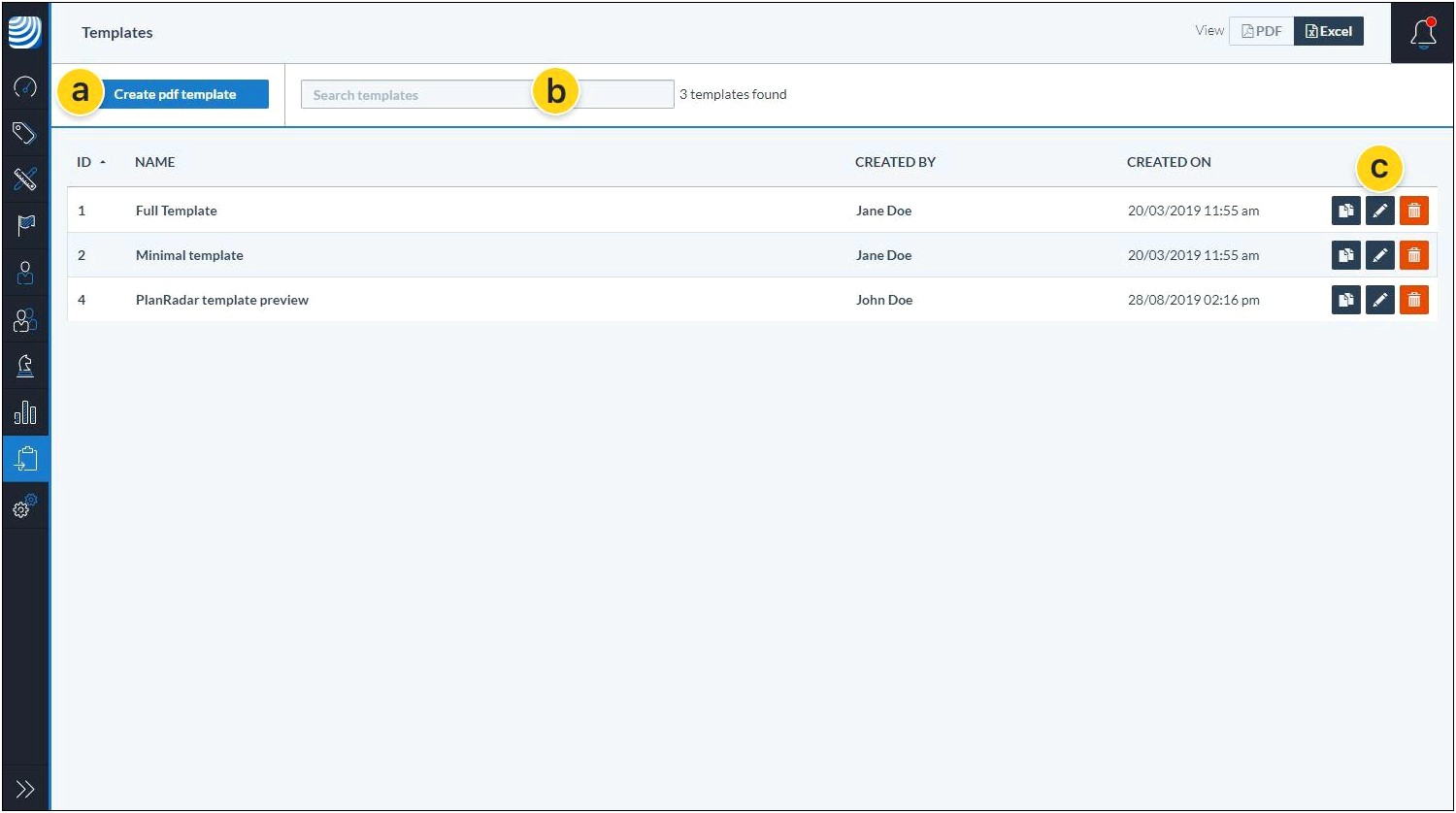The height and width of the screenshot is (813, 1456).
Task: Sort by the ID column header
Action: coord(91,162)
